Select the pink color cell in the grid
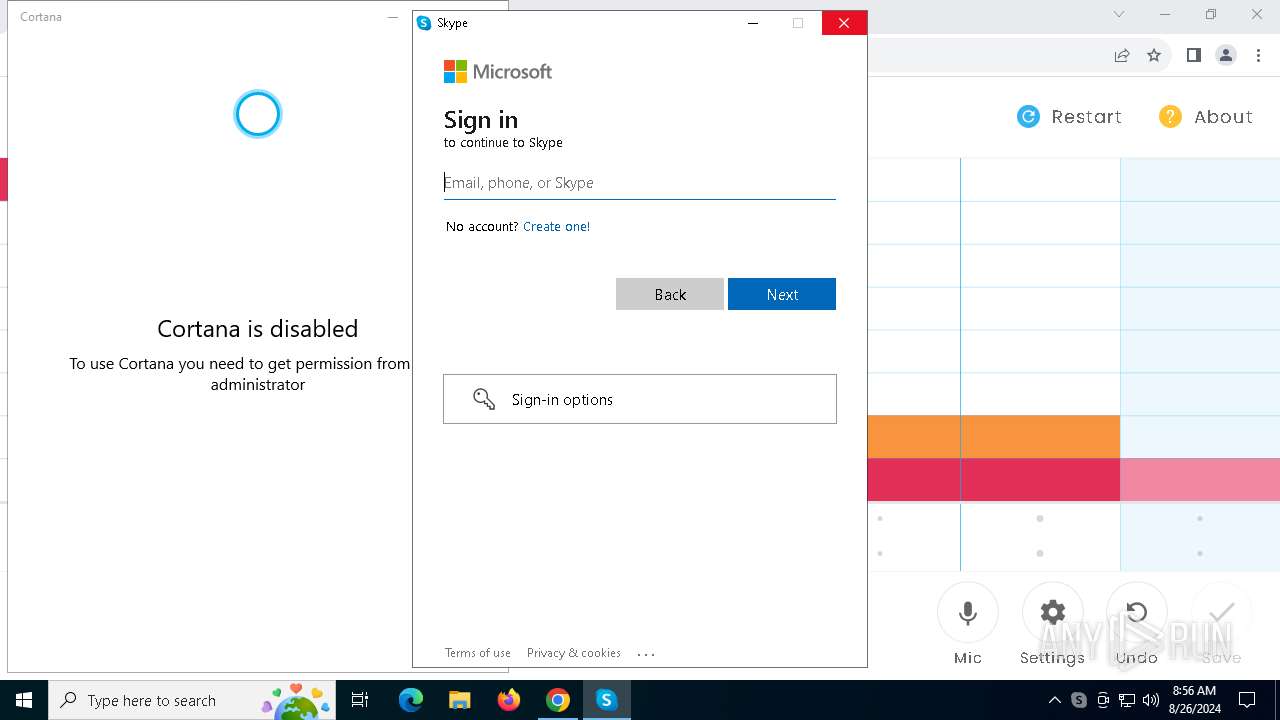The height and width of the screenshot is (720, 1280). point(1200,480)
